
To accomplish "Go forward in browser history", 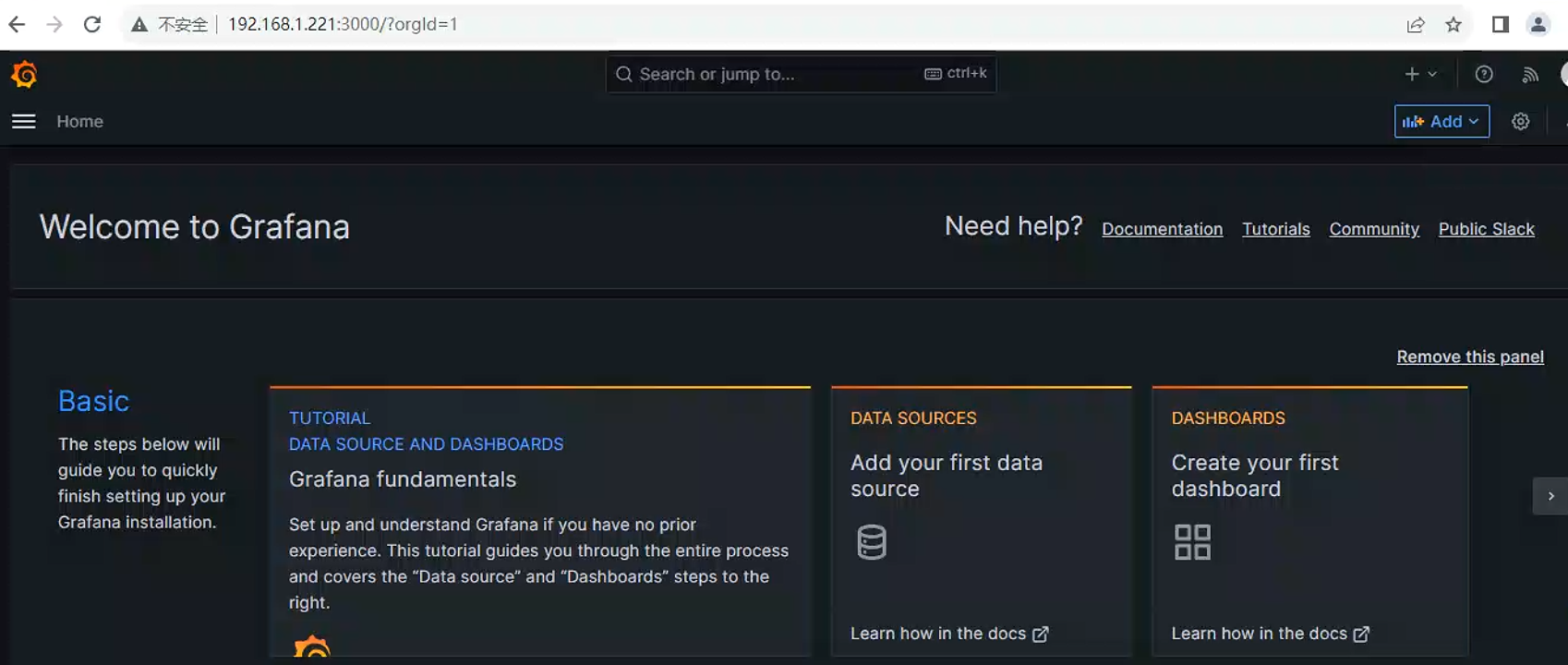I will tap(54, 24).
